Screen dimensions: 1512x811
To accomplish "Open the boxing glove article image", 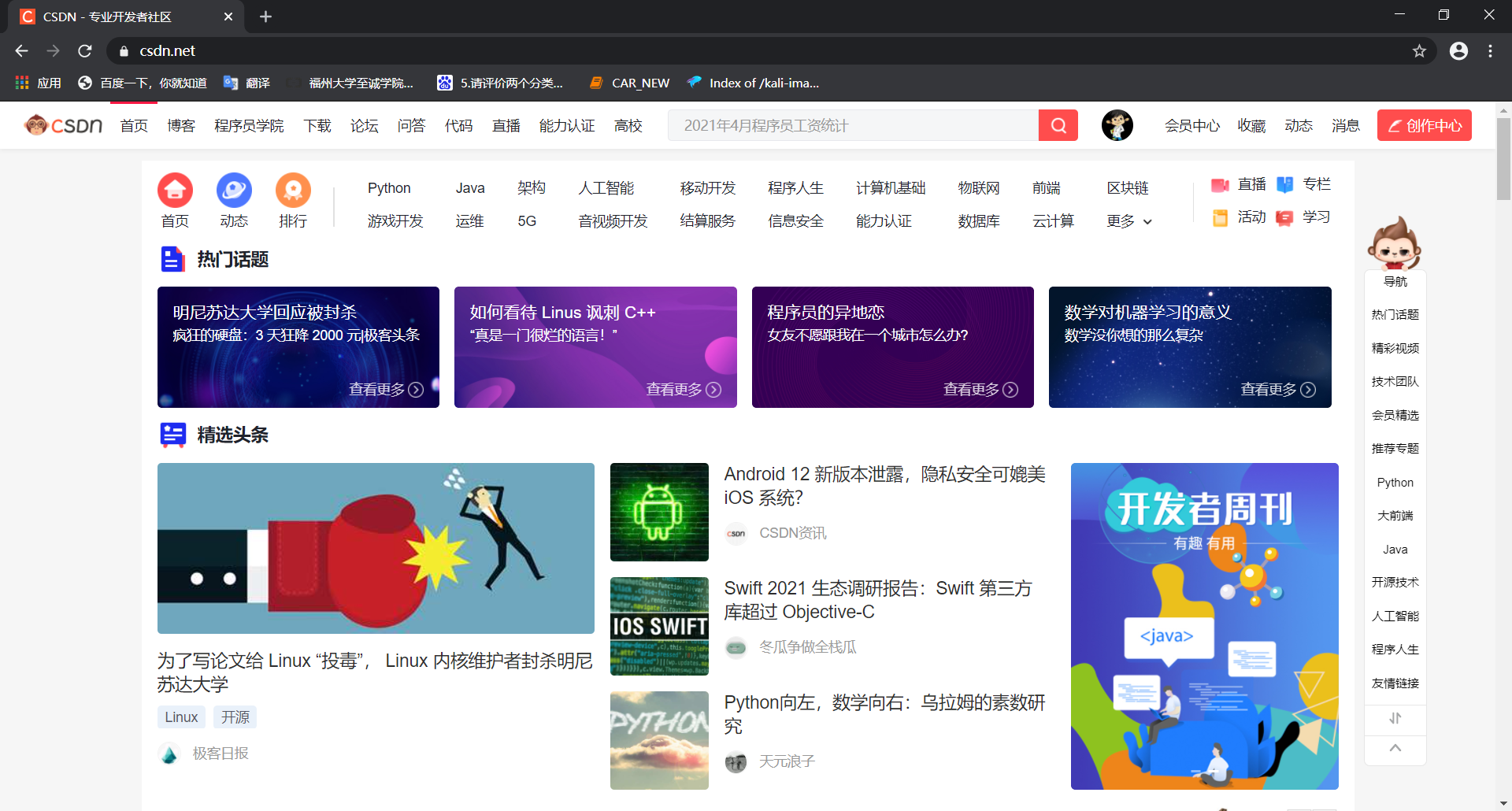I will coord(376,548).
